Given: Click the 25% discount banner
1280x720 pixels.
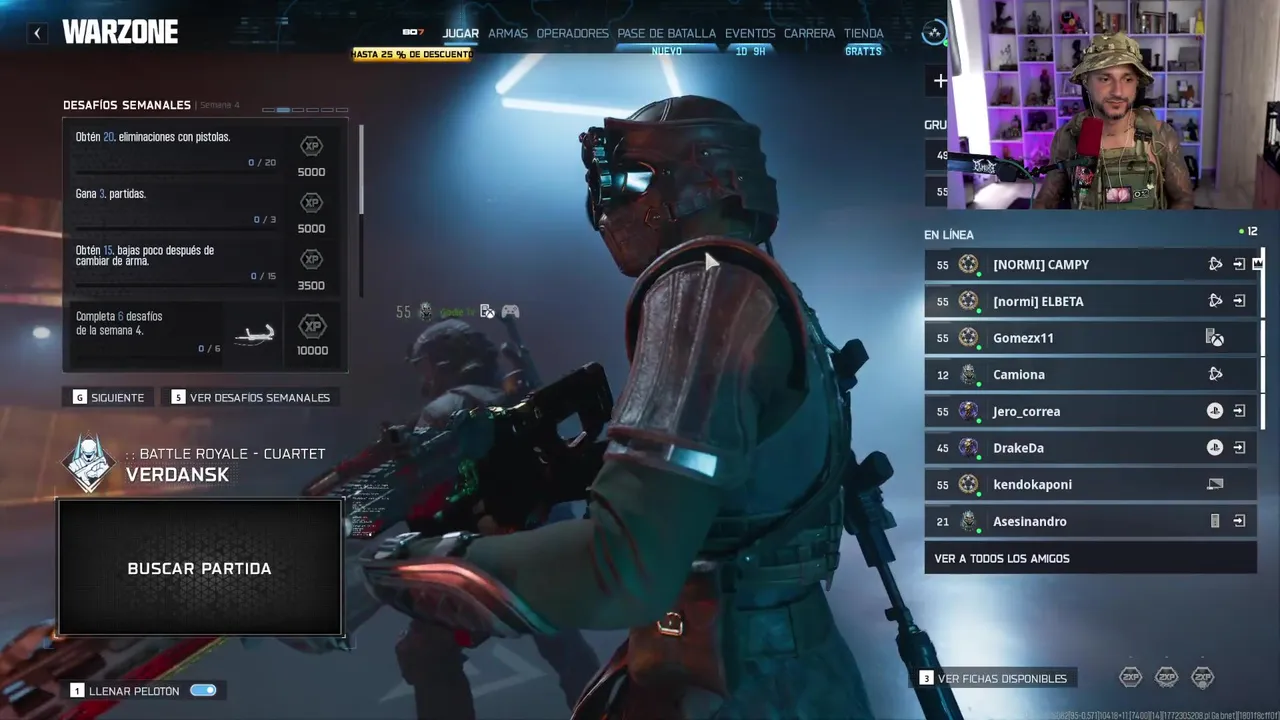Looking at the screenshot, I should [x=411, y=54].
